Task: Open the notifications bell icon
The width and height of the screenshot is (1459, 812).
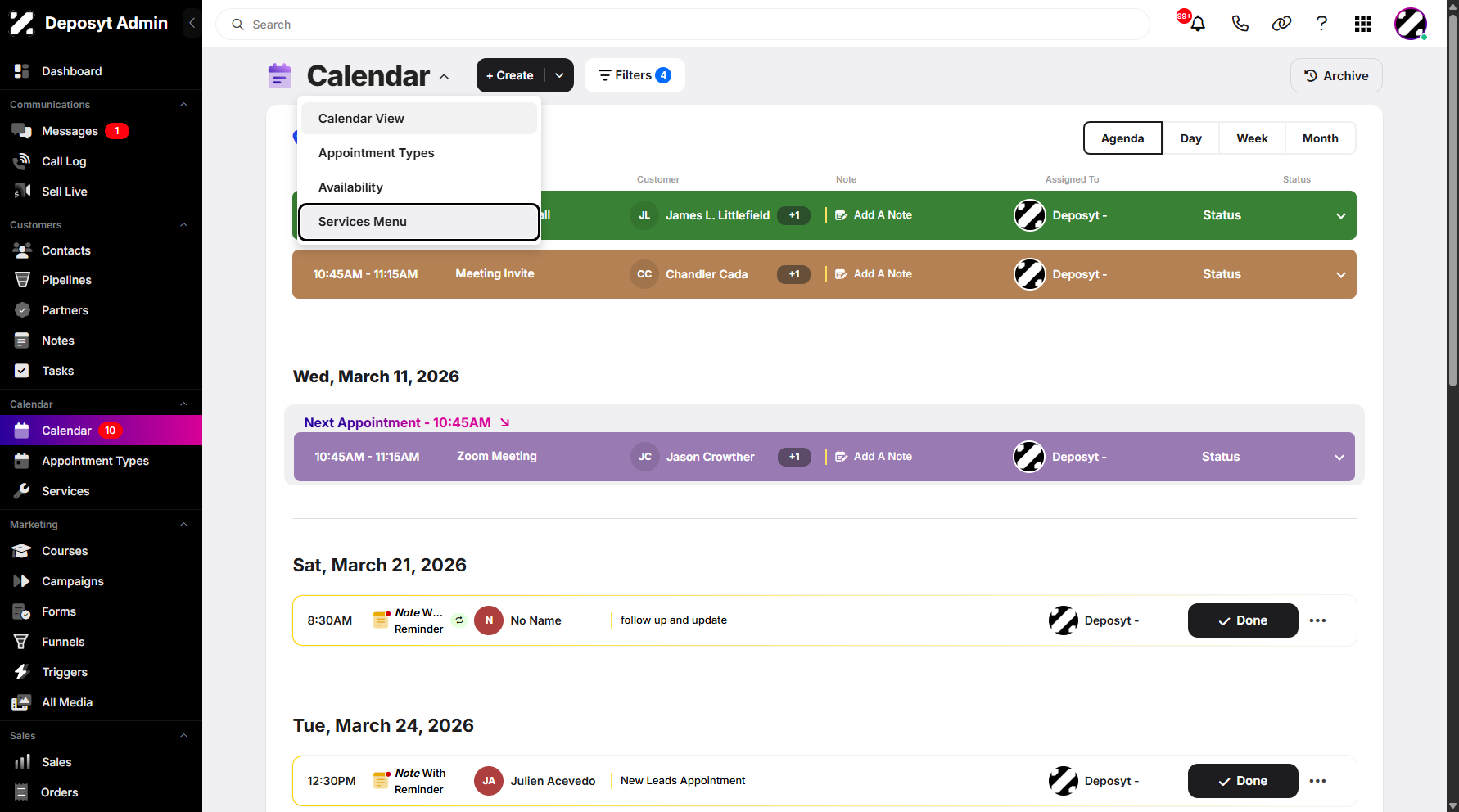Action: tap(1197, 24)
